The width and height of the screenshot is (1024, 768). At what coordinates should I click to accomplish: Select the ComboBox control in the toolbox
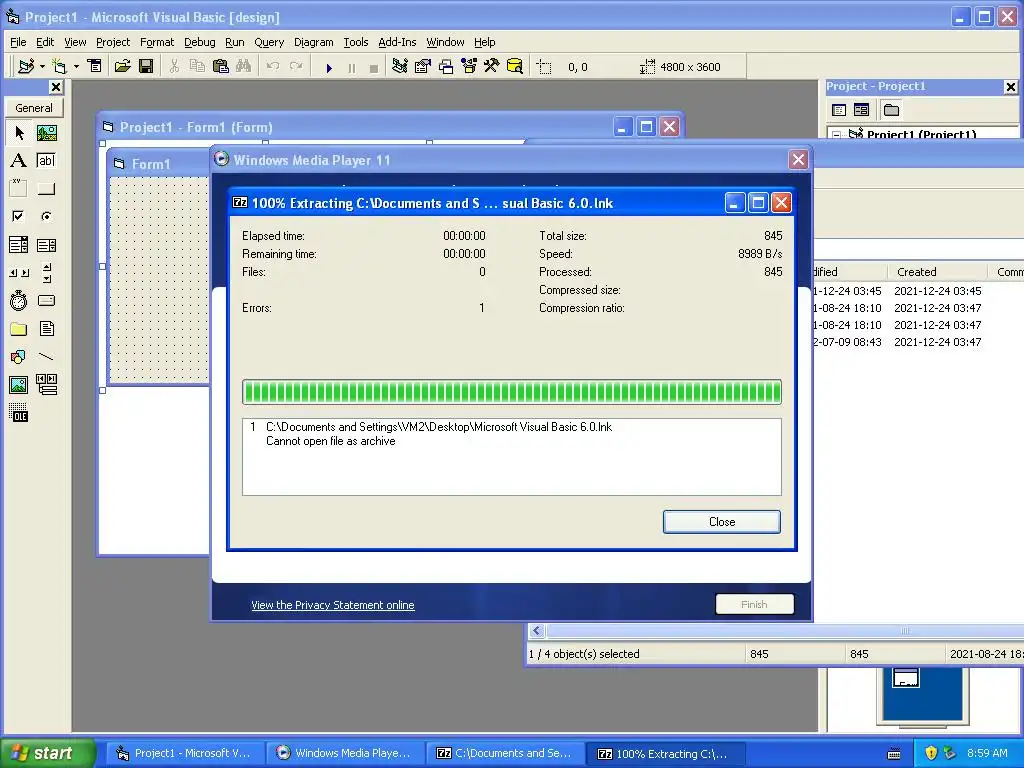pos(19,245)
